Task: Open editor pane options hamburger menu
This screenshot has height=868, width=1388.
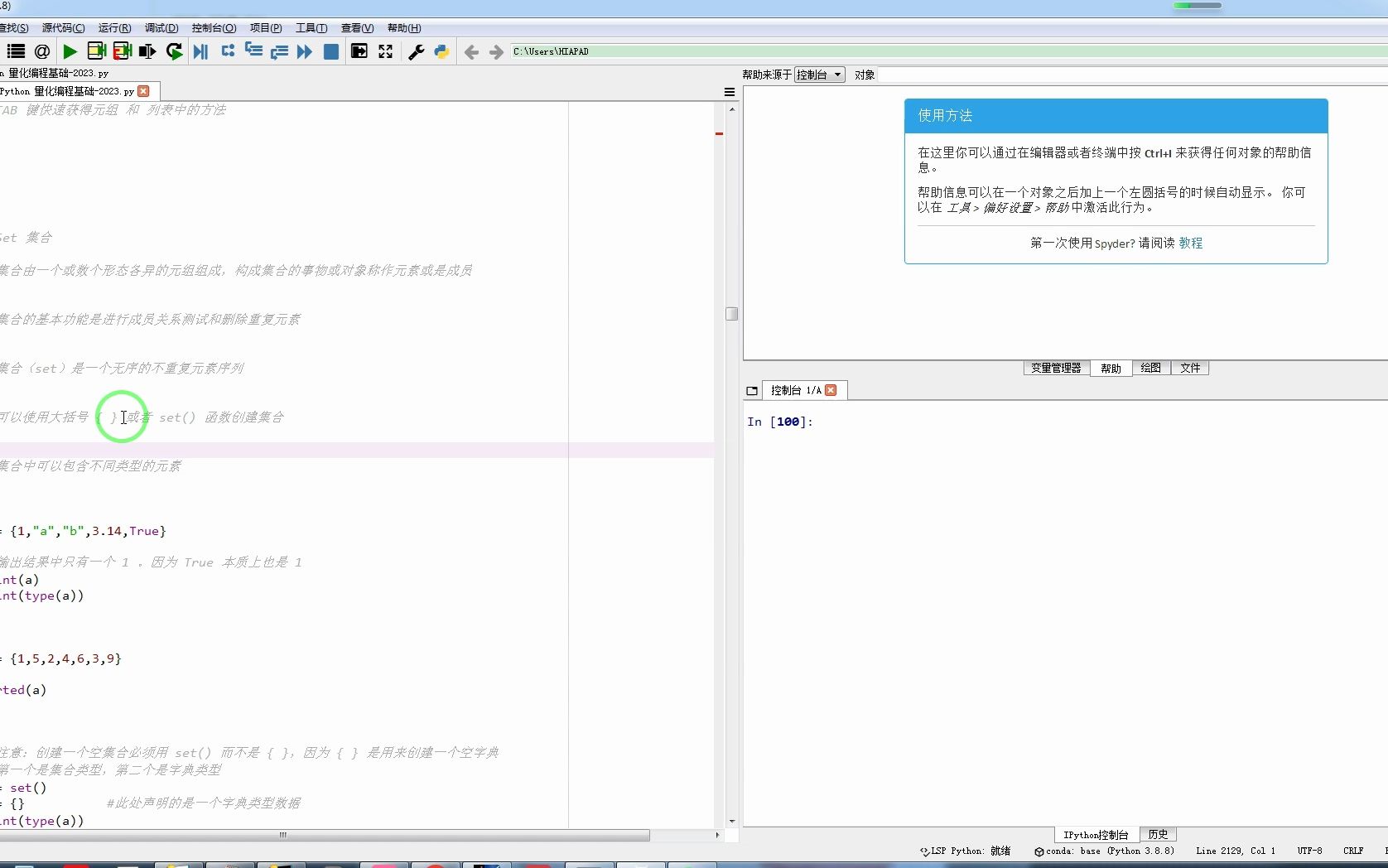Action: pyautogui.click(x=729, y=92)
